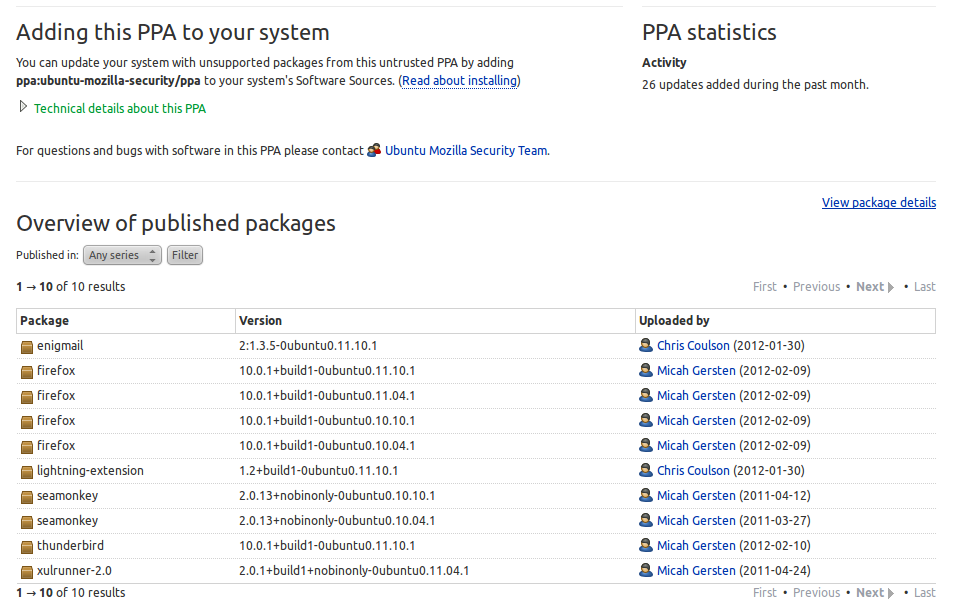The image size is (956, 613).
Task: Open Micah Gersten link for firefox 0ubuntu0.11.04.1
Action: [x=696, y=396]
